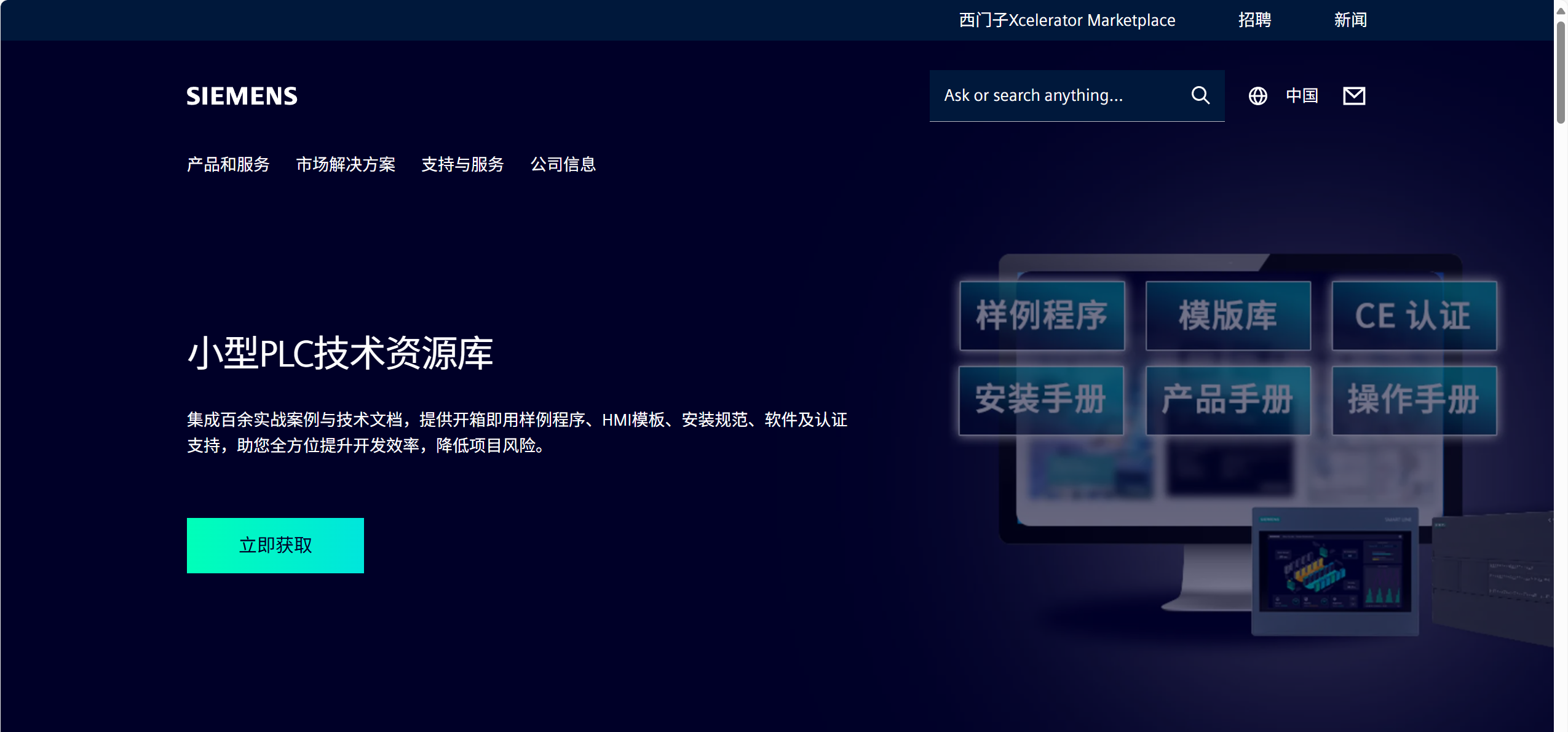The image size is (1568, 732).
Task: Click the 安装手册 tile in the hero image
Action: click(x=1040, y=400)
